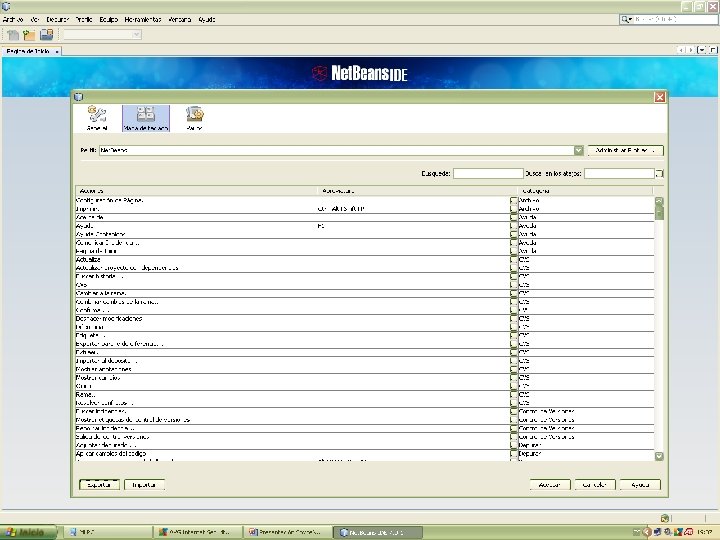
Task: Expand the Perfil NetBeans dropdown
Action: click(578, 150)
